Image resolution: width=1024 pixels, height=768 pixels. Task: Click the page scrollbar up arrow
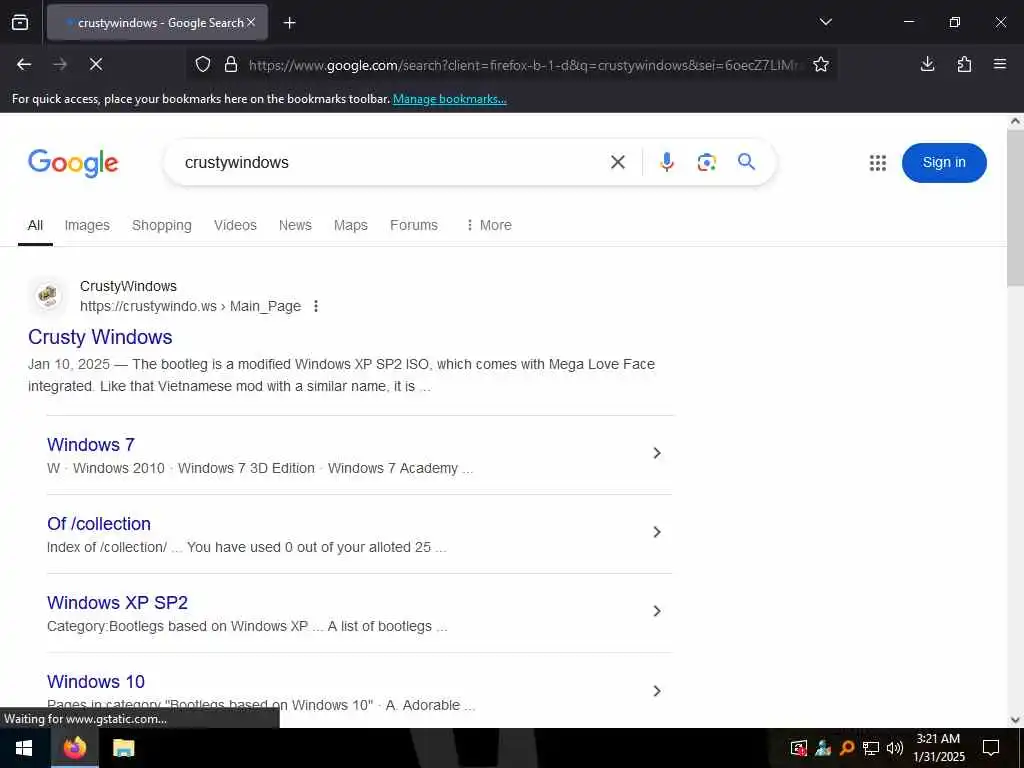tap(1015, 121)
